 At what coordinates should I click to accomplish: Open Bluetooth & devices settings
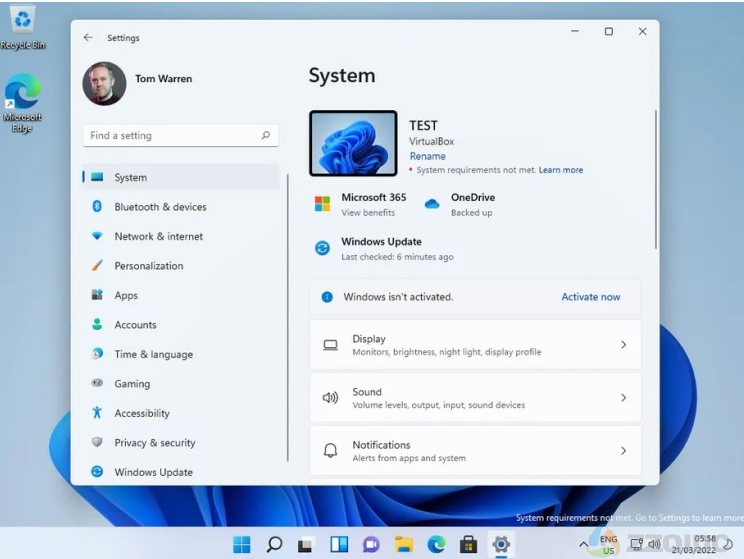pyautogui.click(x=180, y=206)
